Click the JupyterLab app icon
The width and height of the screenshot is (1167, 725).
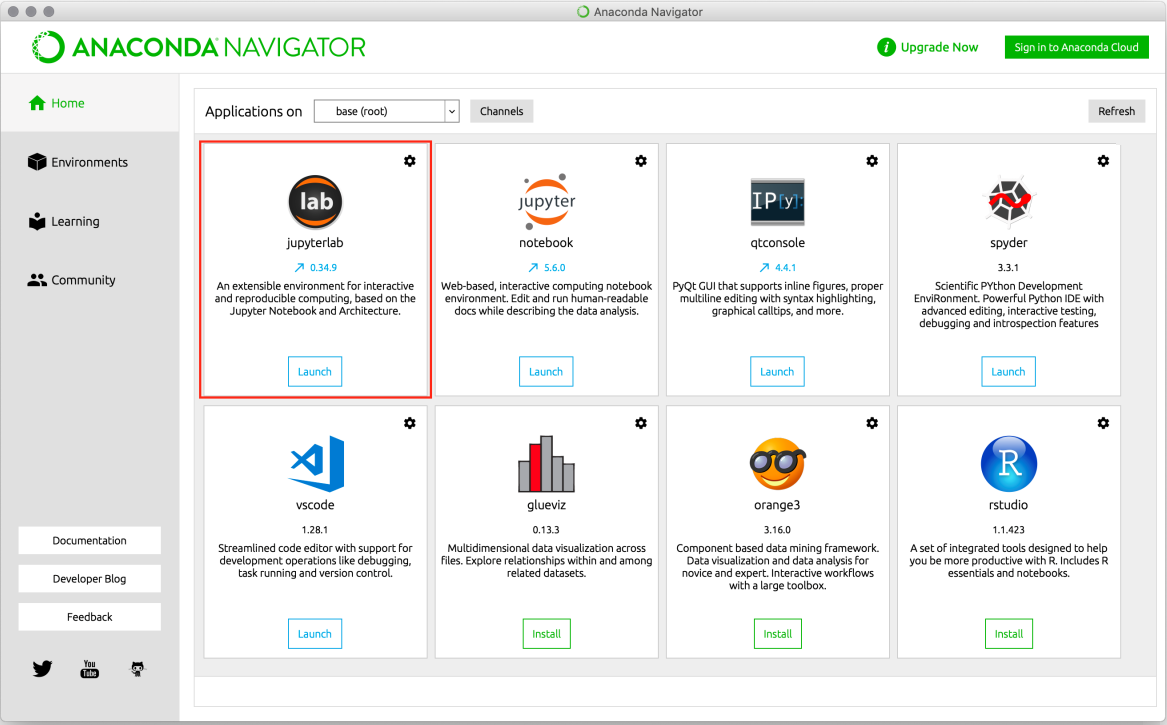pyautogui.click(x=315, y=202)
